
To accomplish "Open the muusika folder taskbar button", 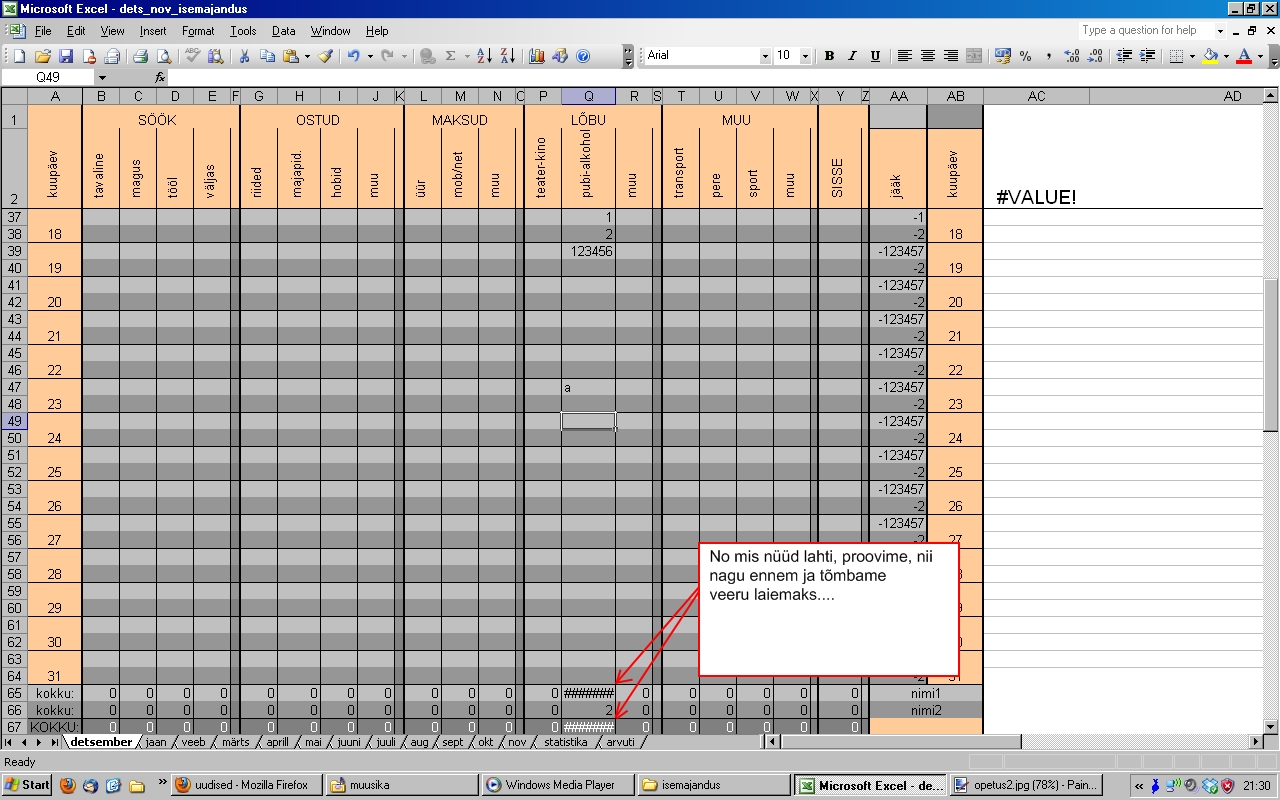I will tap(401, 785).
